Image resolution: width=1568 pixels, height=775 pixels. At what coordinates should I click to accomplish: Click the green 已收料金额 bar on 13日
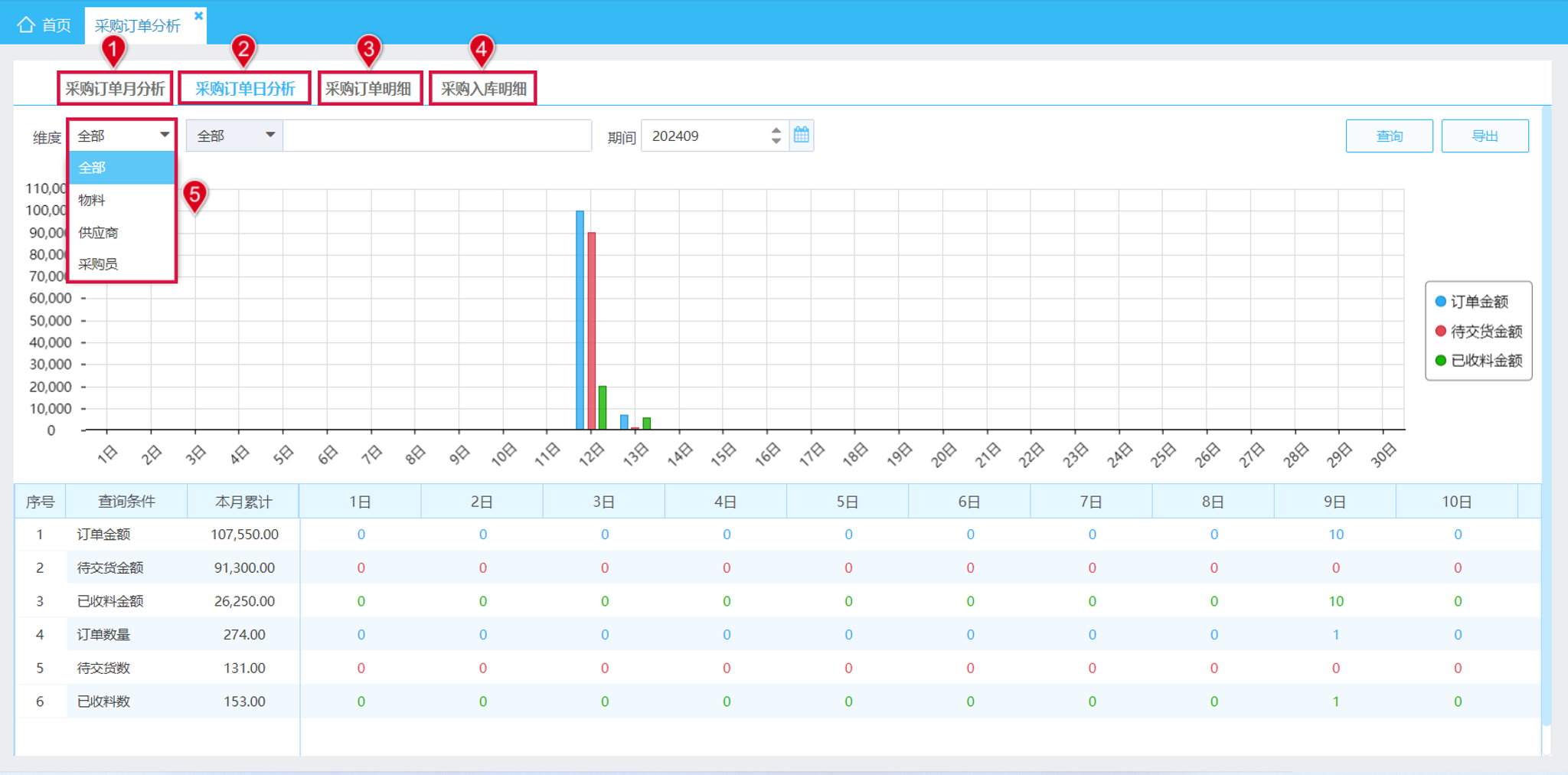pyautogui.click(x=647, y=423)
